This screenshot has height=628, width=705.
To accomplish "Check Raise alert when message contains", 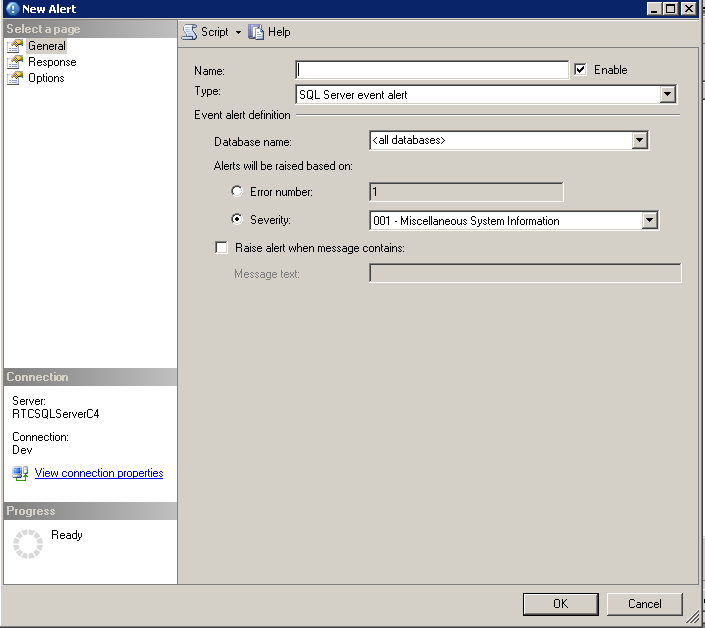I will click(x=221, y=248).
